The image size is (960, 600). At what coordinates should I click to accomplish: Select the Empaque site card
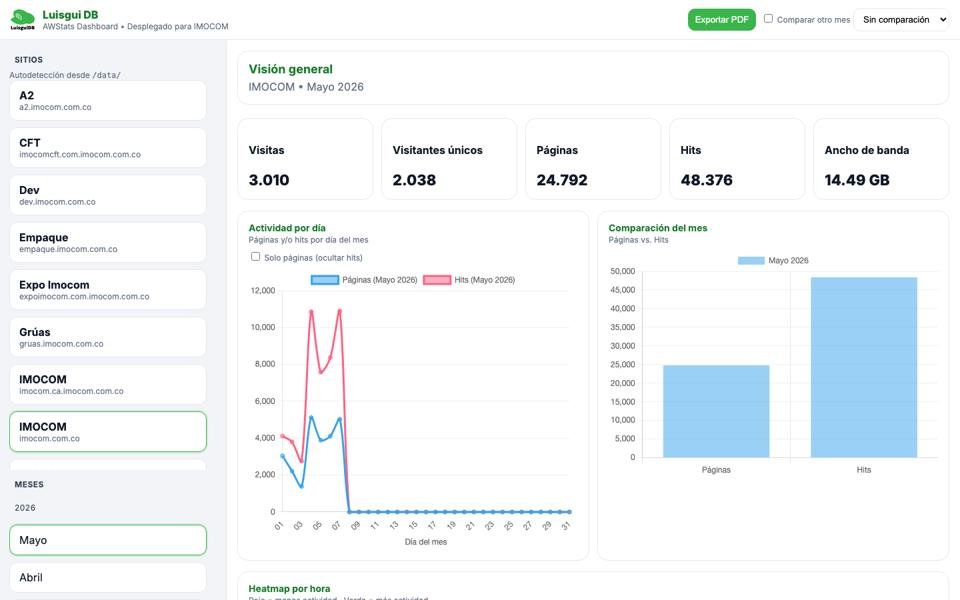(x=108, y=242)
